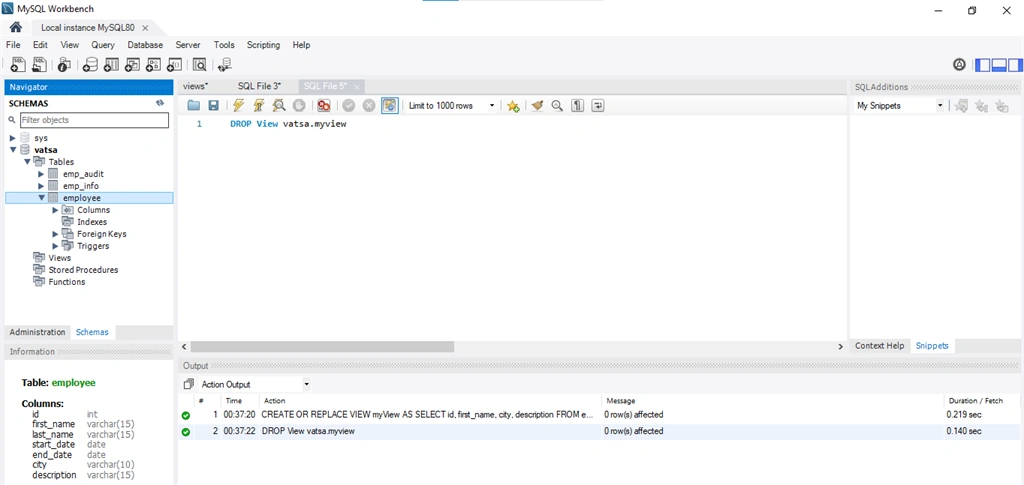Run the Explain plan icon
The width and height of the screenshot is (1024, 485).
point(279,105)
